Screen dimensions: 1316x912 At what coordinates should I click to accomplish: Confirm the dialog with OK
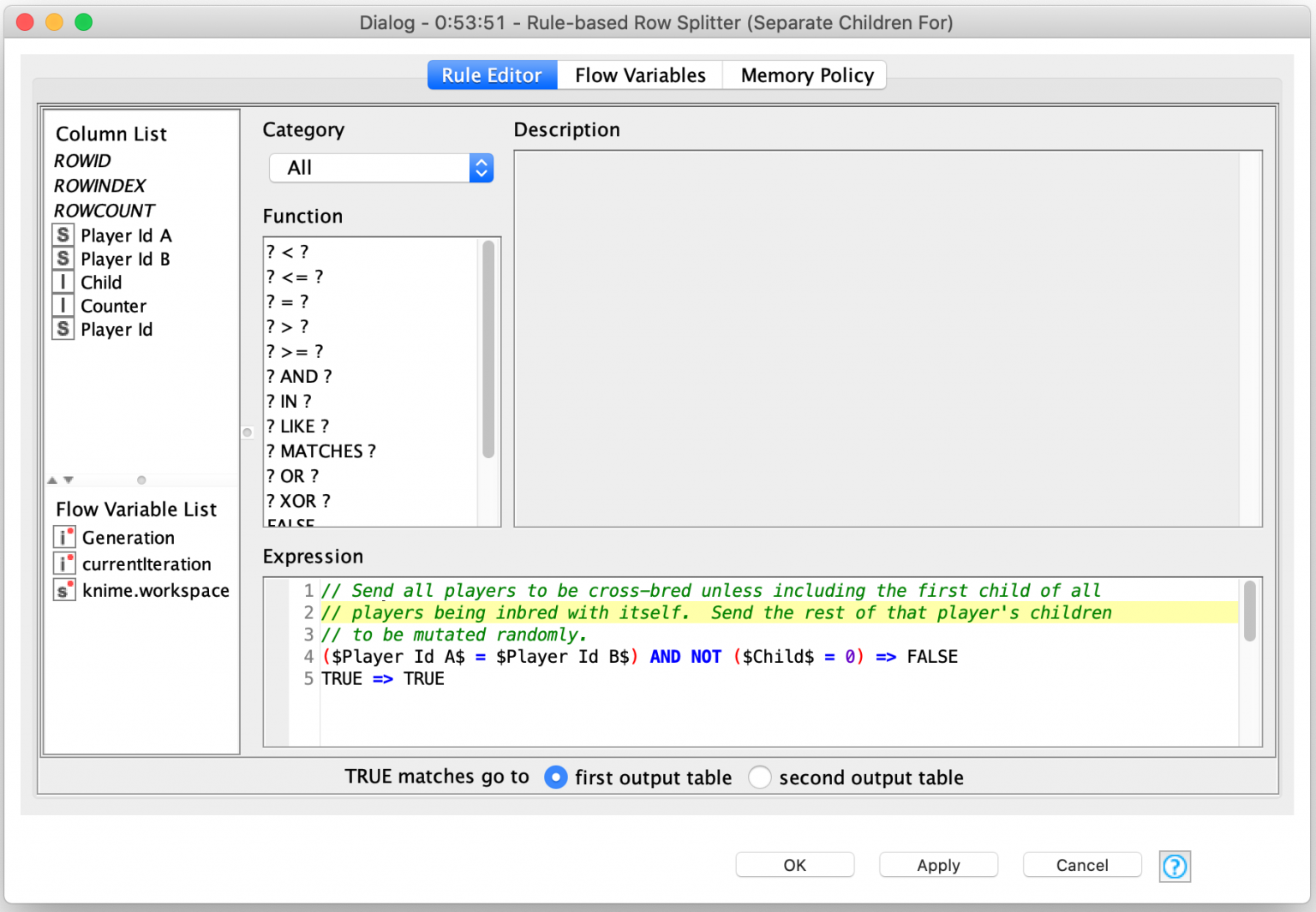(794, 865)
